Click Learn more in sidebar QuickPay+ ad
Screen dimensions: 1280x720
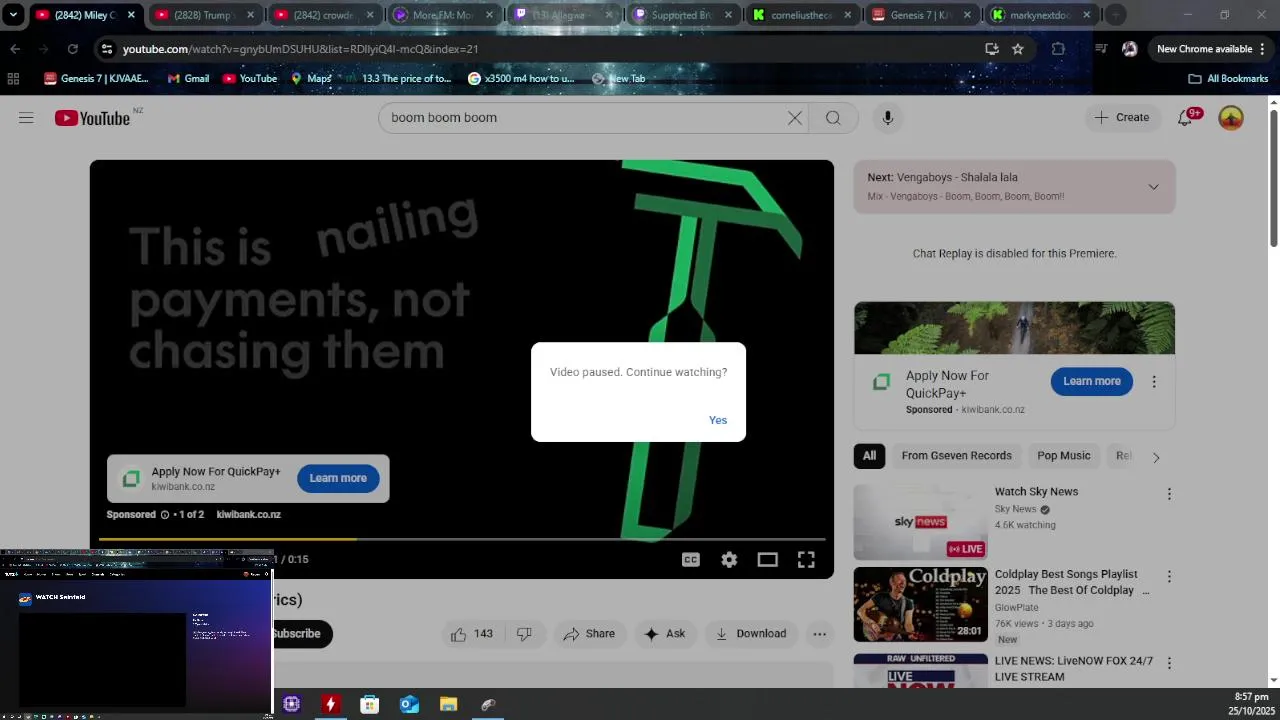coord(1092,381)
